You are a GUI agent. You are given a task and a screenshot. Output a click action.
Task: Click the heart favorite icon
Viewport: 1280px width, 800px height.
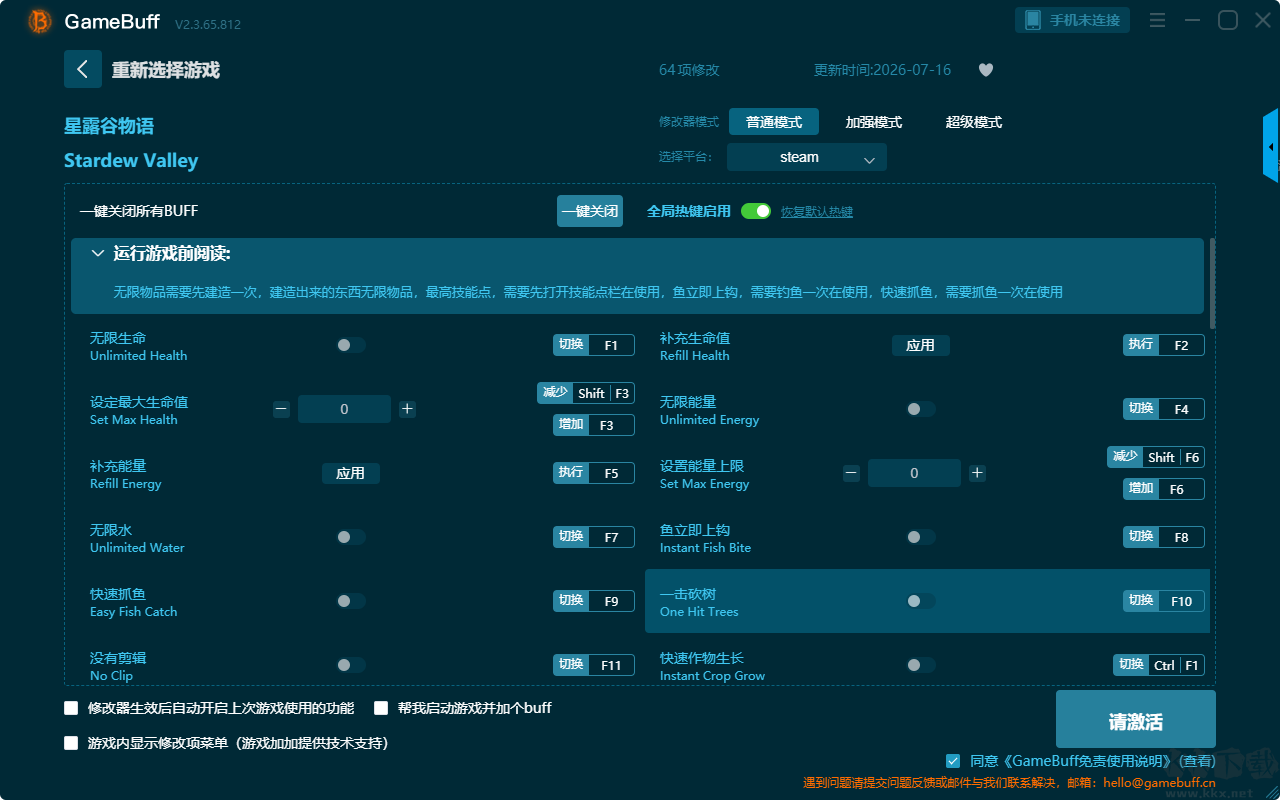pyautogui.click(x=986, y=70)
